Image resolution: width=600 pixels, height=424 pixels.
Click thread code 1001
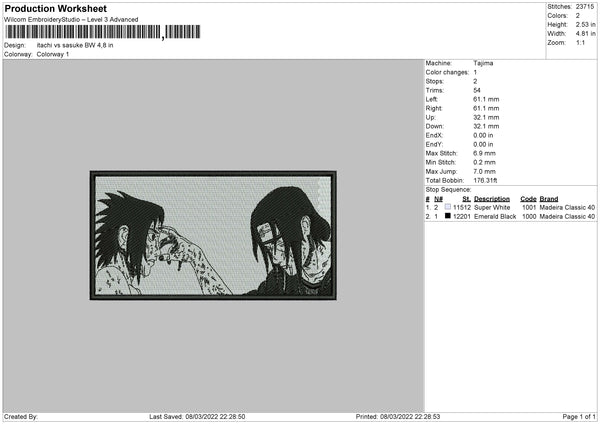[x=529, y=207]
